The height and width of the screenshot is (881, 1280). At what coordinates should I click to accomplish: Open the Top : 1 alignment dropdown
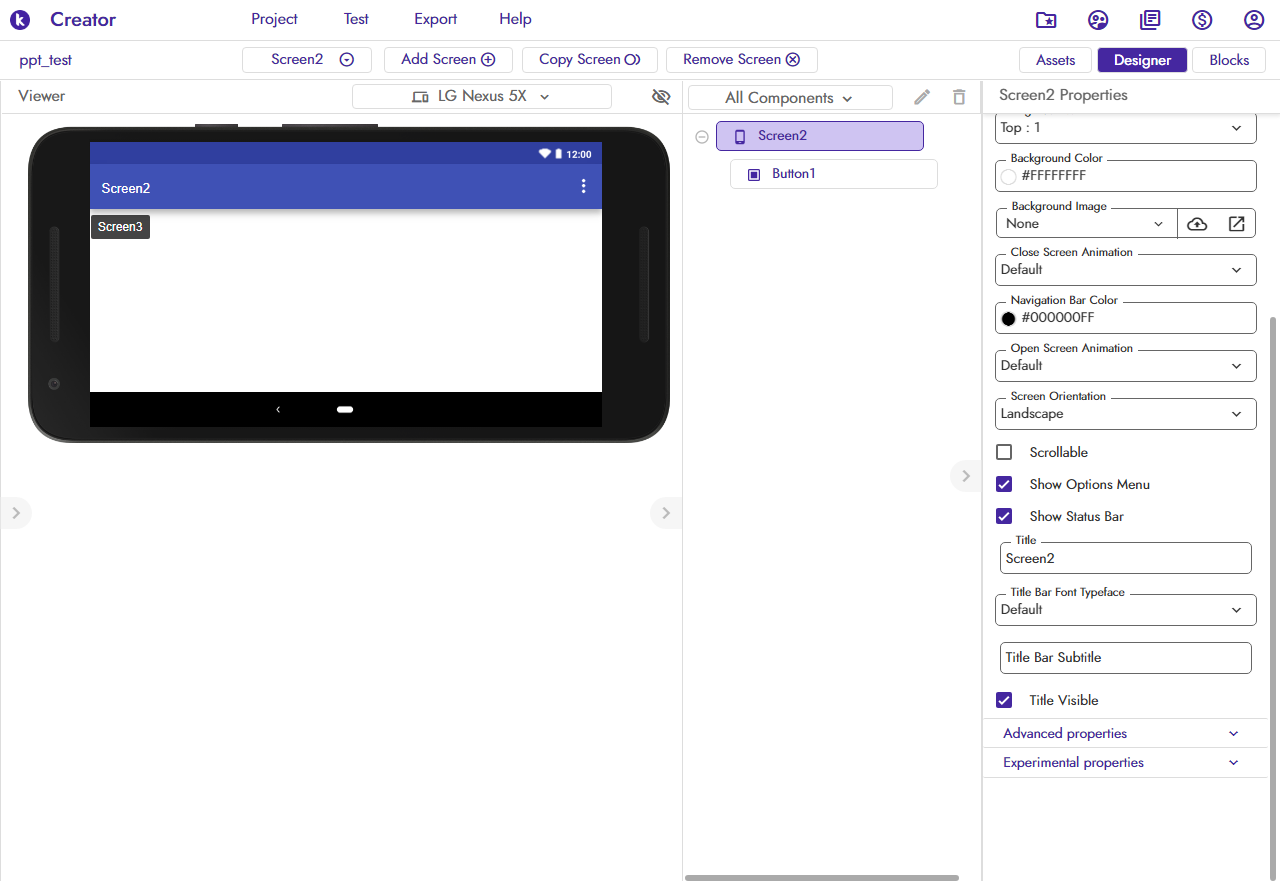point(1126,128)
